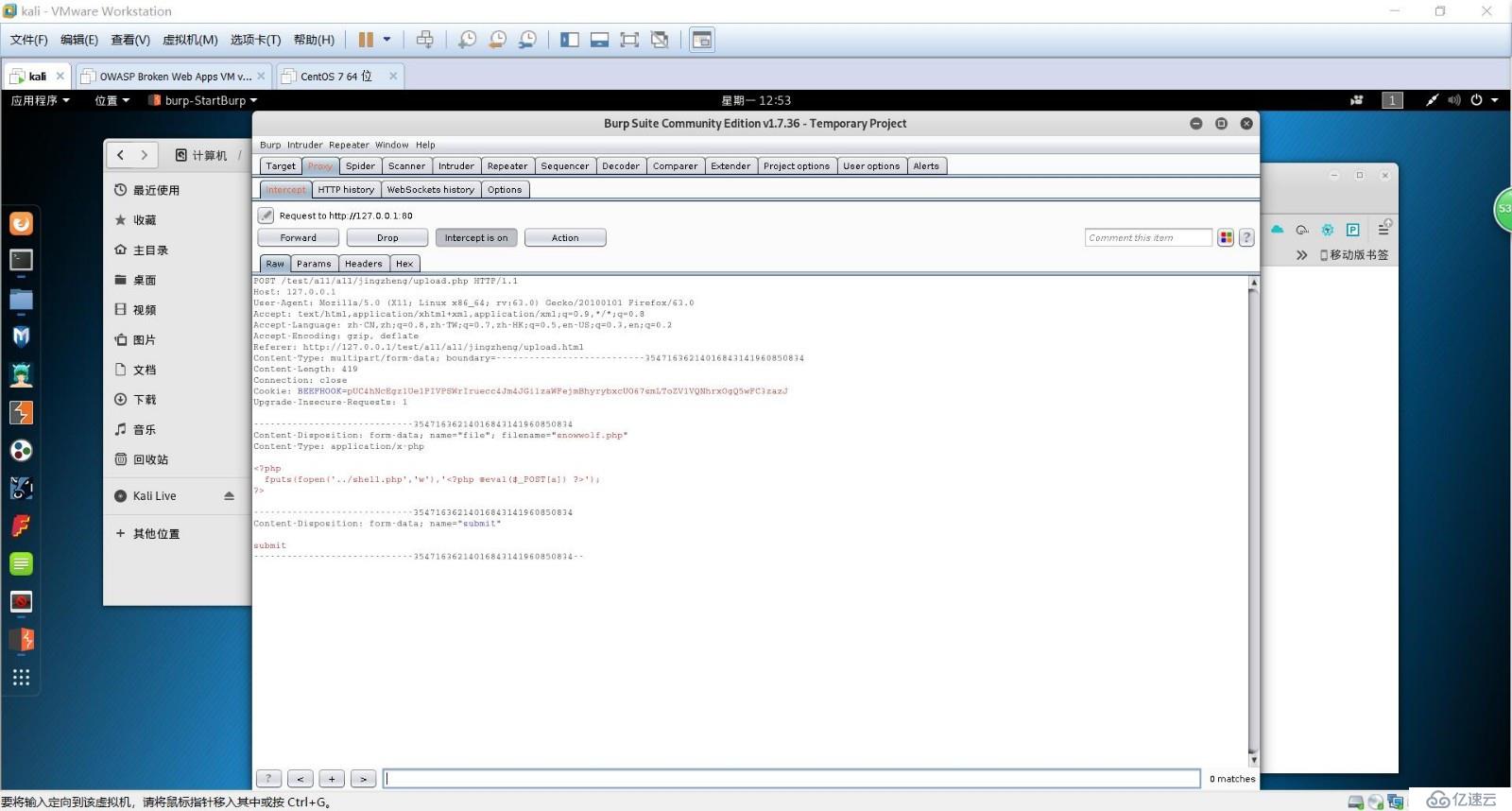Click file manager back arrow
The height and width of the screenshot is (811, 1512).
(x=120, y=155)
